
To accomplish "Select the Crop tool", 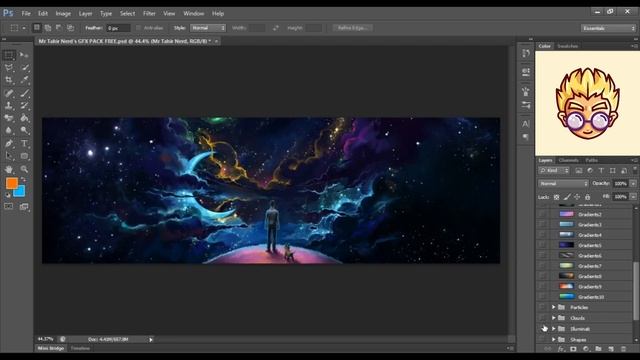I will point(9,80).
